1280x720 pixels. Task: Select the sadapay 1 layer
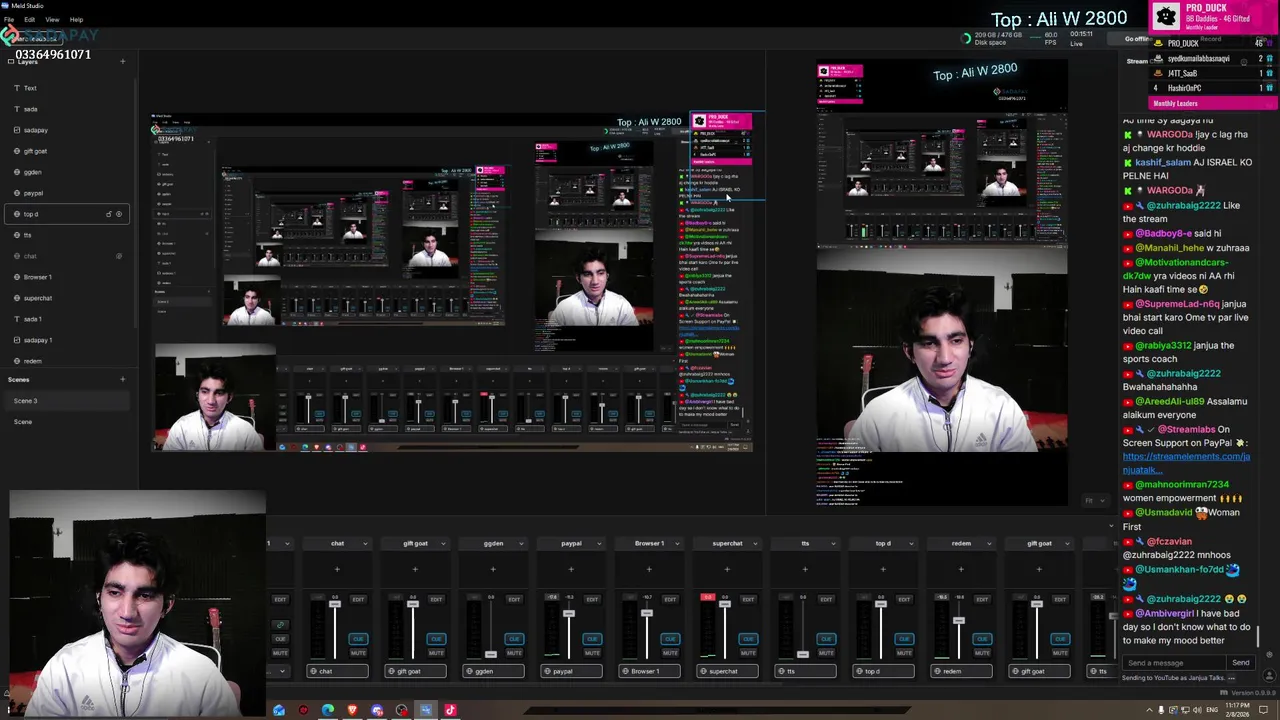coord(66,340)
